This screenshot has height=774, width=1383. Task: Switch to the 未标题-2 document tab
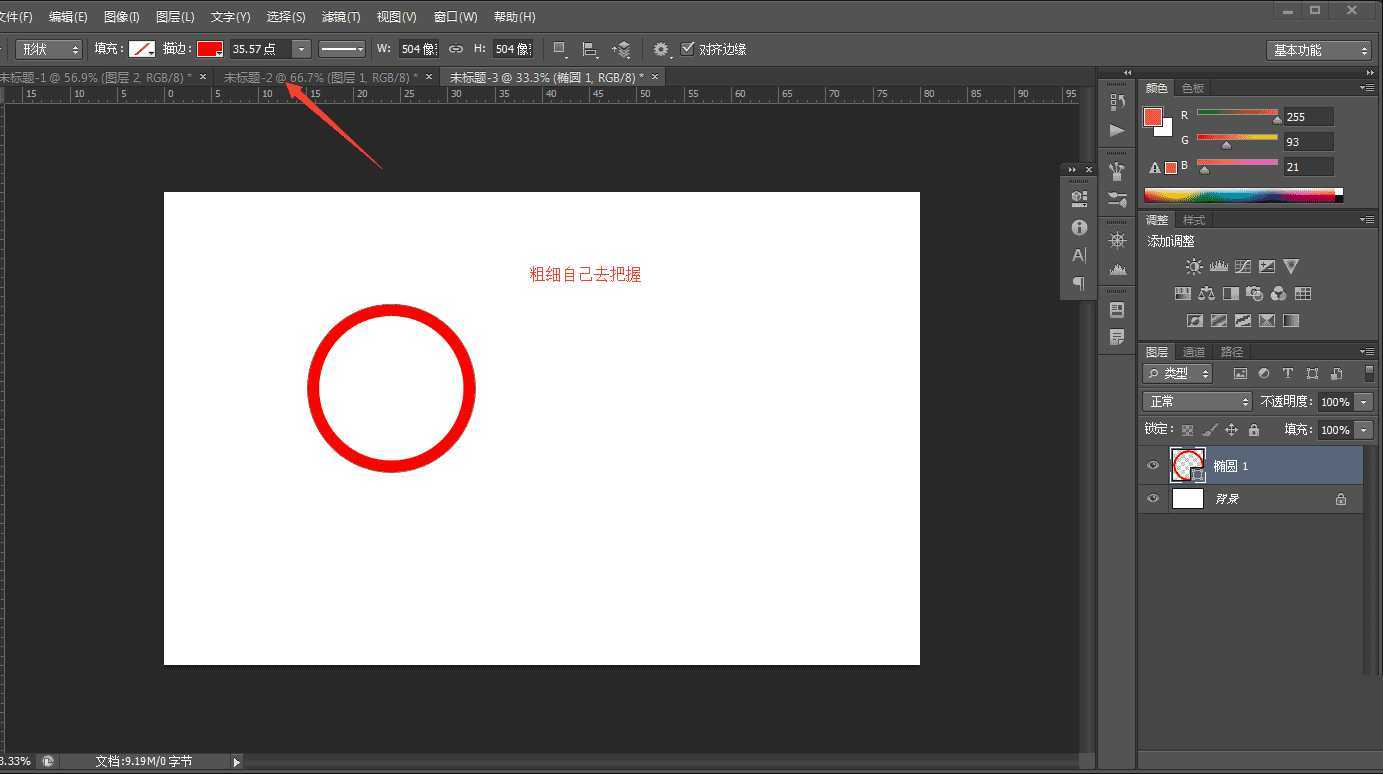point(320,77)
